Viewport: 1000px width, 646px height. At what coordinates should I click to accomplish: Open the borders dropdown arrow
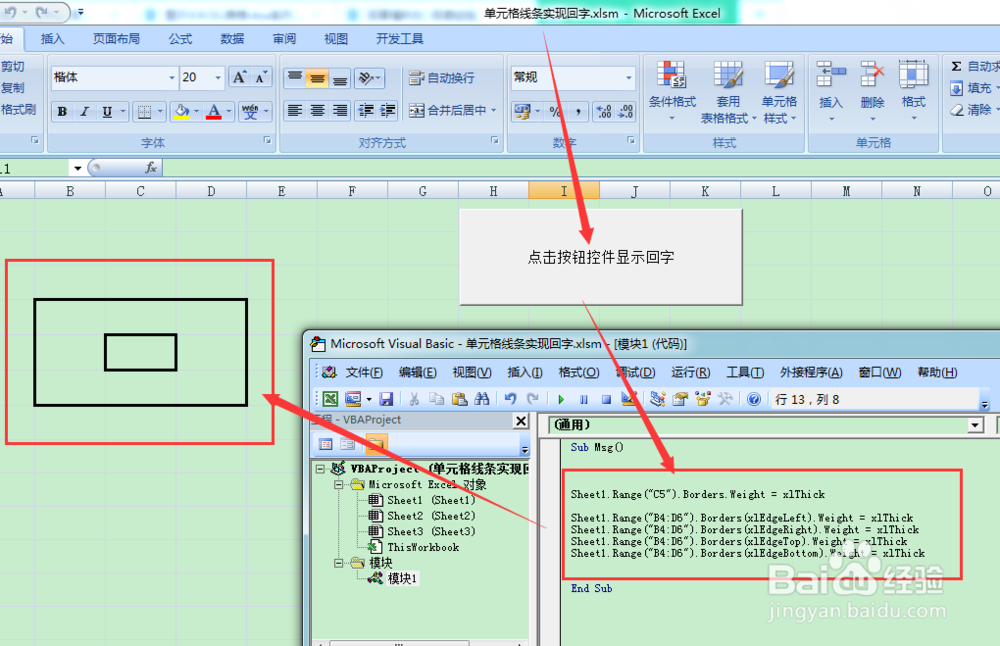(x=160, y=112)
